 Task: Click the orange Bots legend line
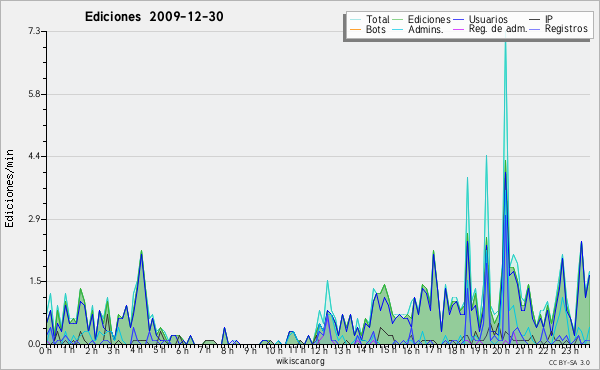point(356,29)
